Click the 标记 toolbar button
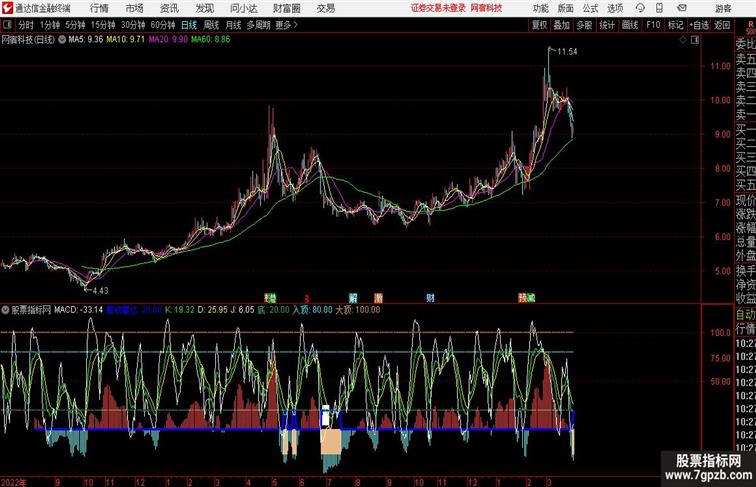The height and width of the screenshot is (487, 756). click(675, 25)
